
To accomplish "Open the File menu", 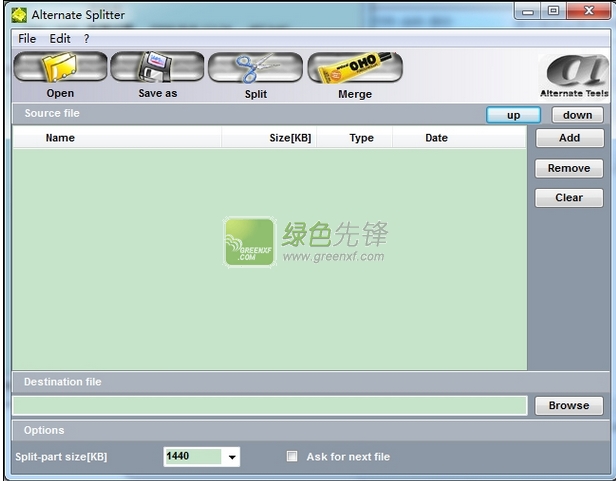I will click(27, 39).
